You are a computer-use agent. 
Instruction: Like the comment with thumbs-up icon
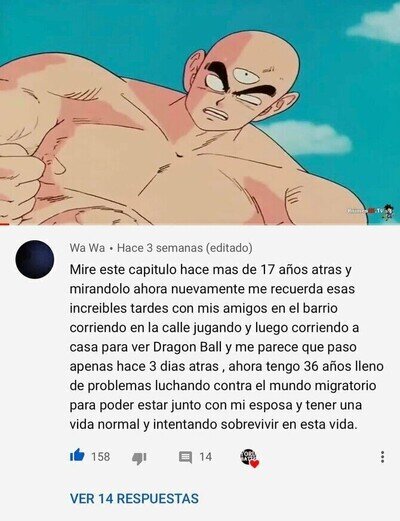[77, 456]
